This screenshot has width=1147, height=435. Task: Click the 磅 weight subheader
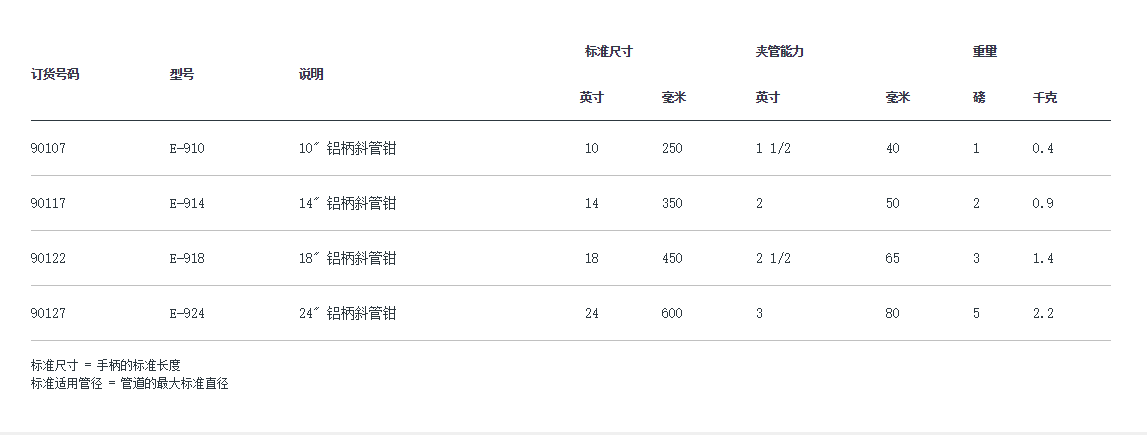(x=979, y=98)
